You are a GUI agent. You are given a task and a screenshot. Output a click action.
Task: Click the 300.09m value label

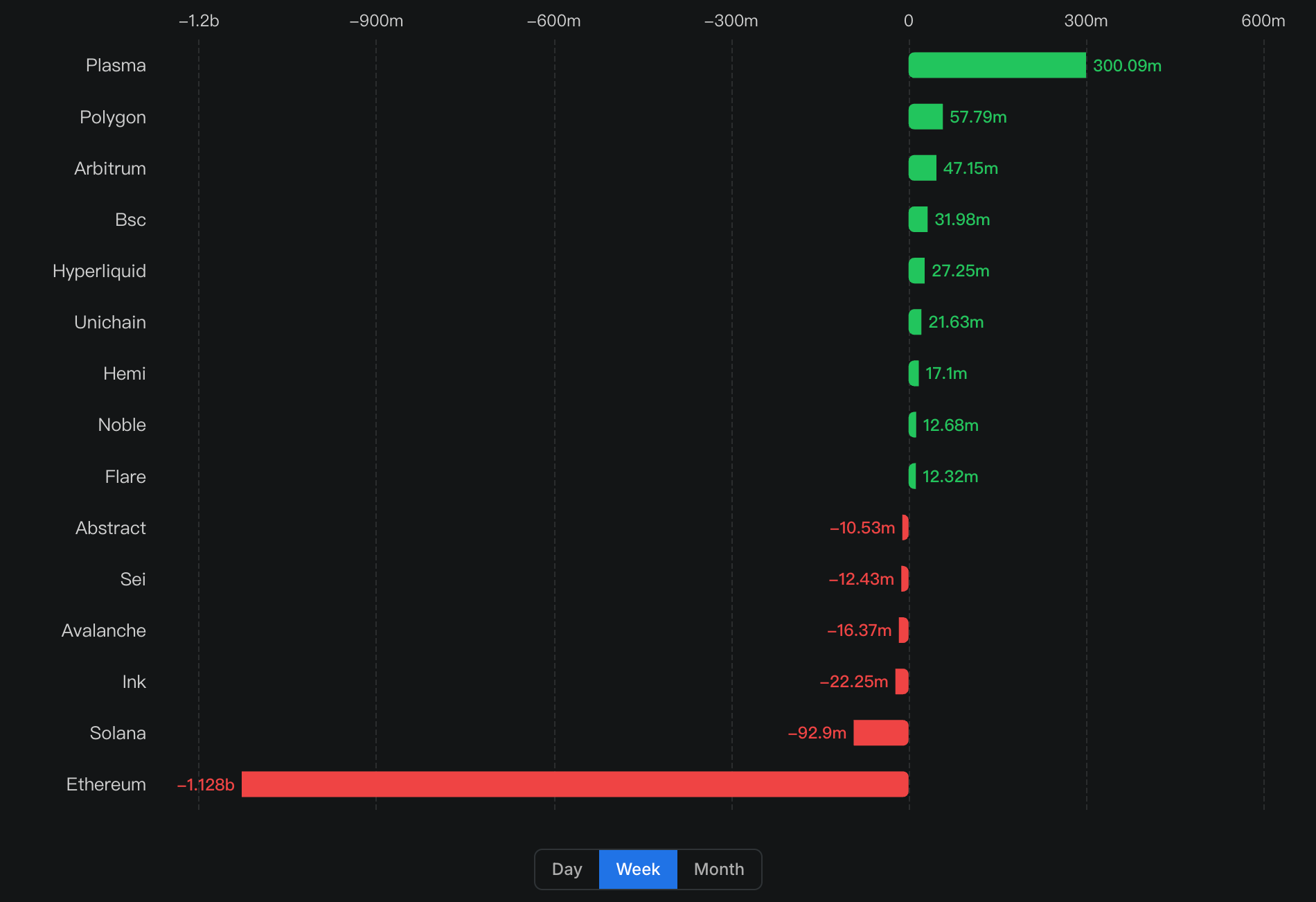tap(1127, 65)
